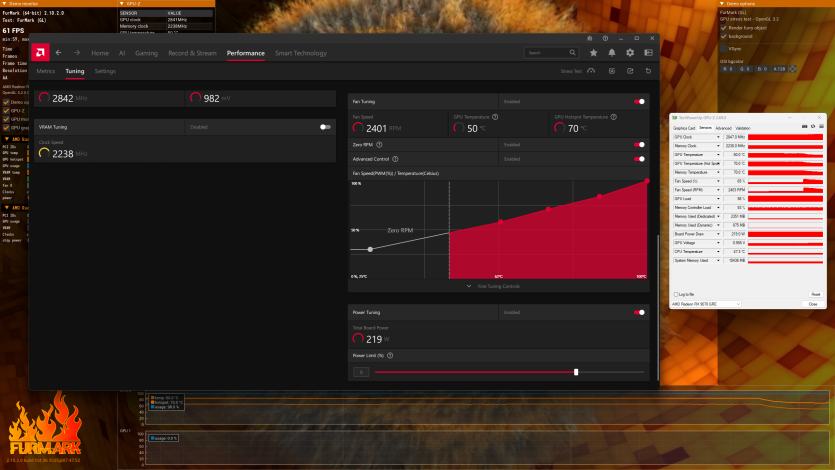Viewport: 835px width, 470px height.
Task: Click the AMD Software search field
Action: coord(551,53)
